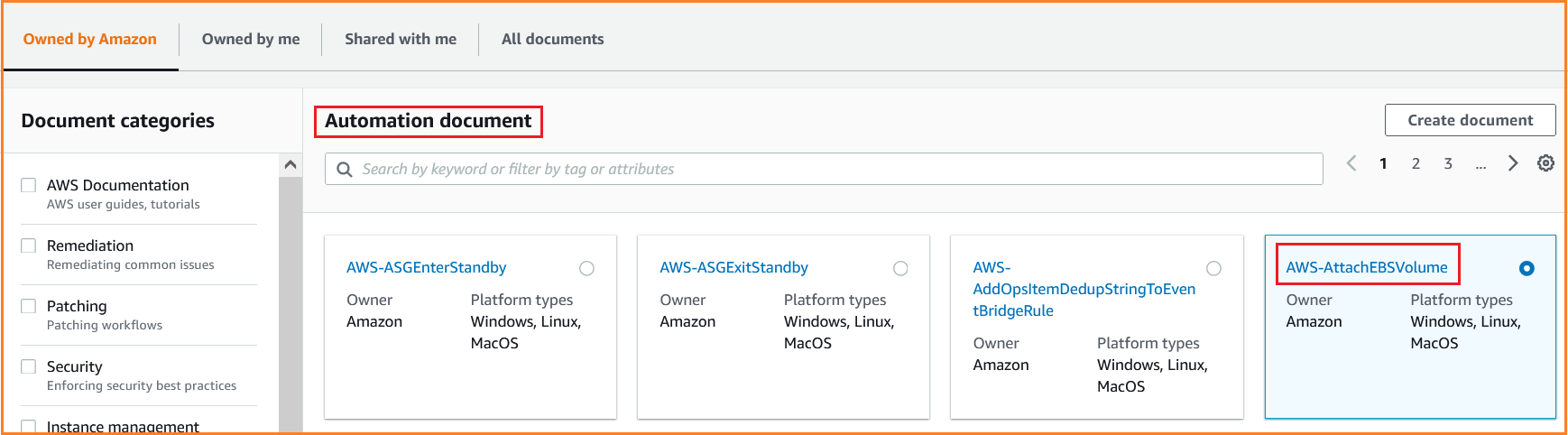Click the Document categories heading
The height and width of the screenshot is (435, 1568).
pos(118,121)
